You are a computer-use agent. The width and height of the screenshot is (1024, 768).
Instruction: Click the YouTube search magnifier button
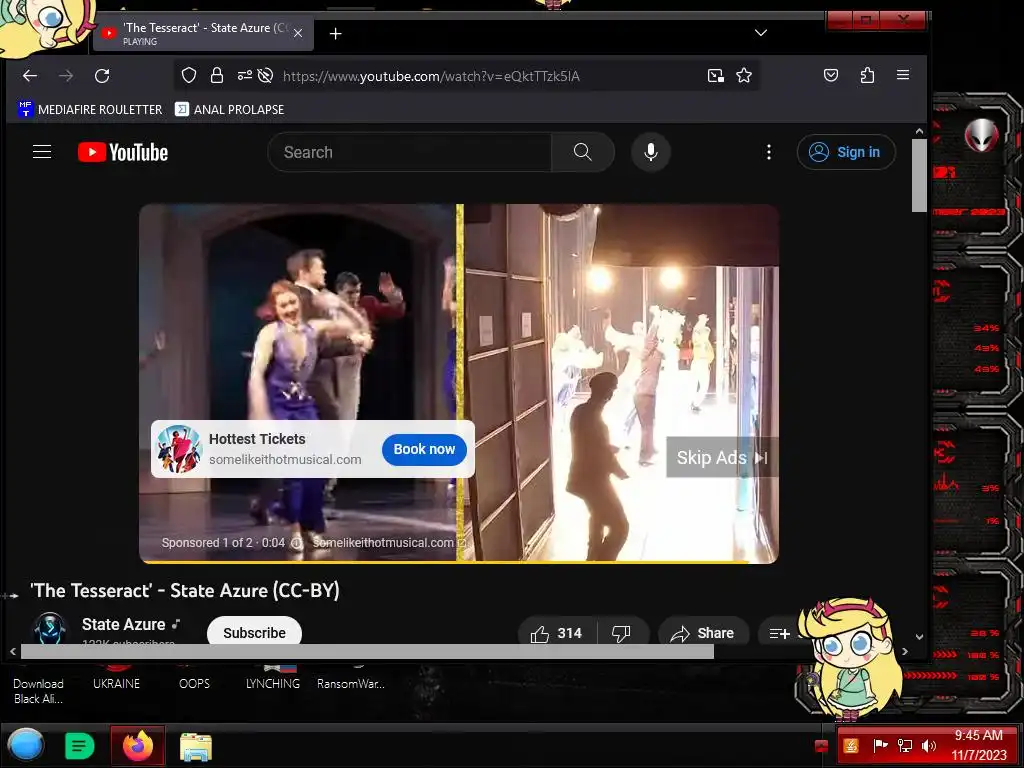[583, 152]
